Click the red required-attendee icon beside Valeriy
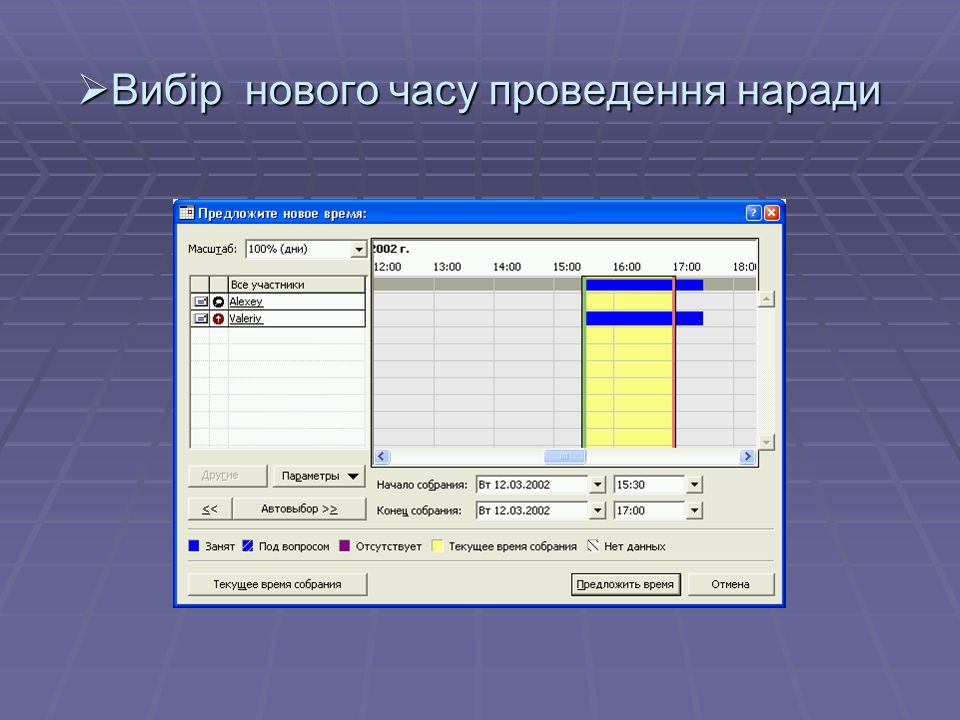960x720 pixels. coord(219,318)
